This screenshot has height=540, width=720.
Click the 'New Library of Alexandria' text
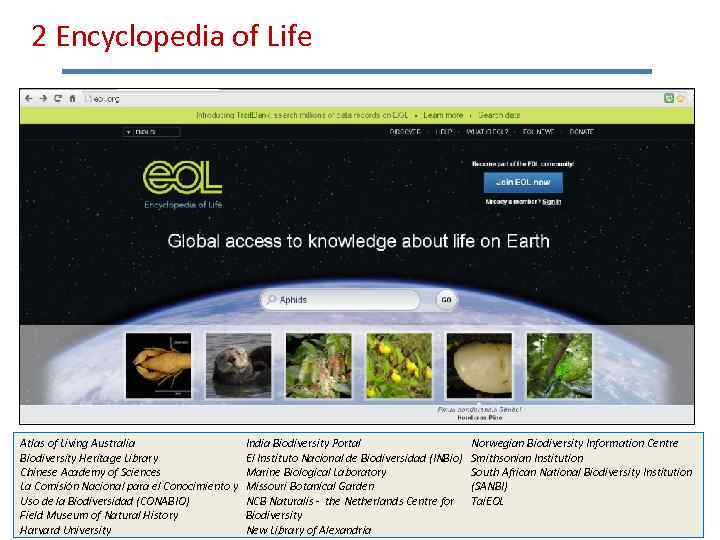click(309, 530)
